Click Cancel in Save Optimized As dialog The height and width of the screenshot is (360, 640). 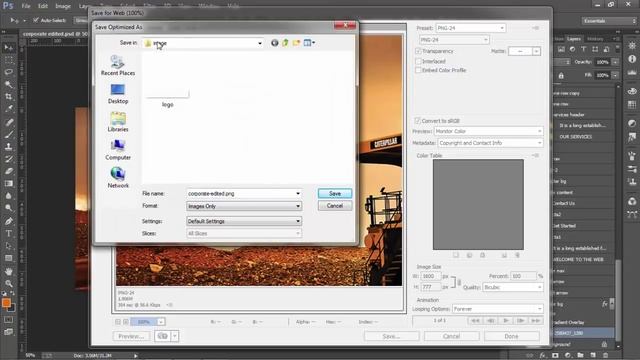click(x=335, y=206)
